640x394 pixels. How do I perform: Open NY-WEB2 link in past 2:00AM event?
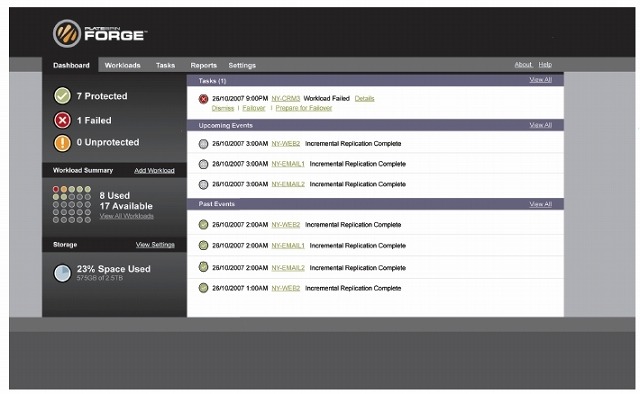[x=286, y=225]
